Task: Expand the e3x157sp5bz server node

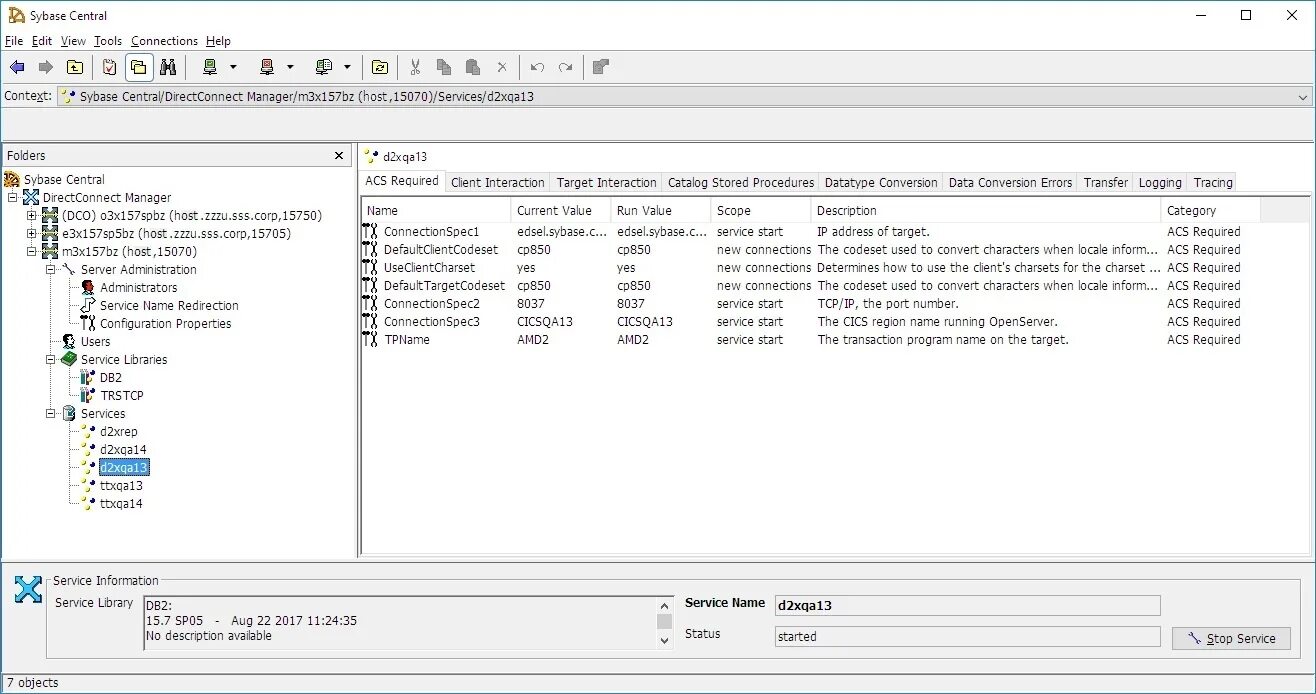Action: point(32,234)
